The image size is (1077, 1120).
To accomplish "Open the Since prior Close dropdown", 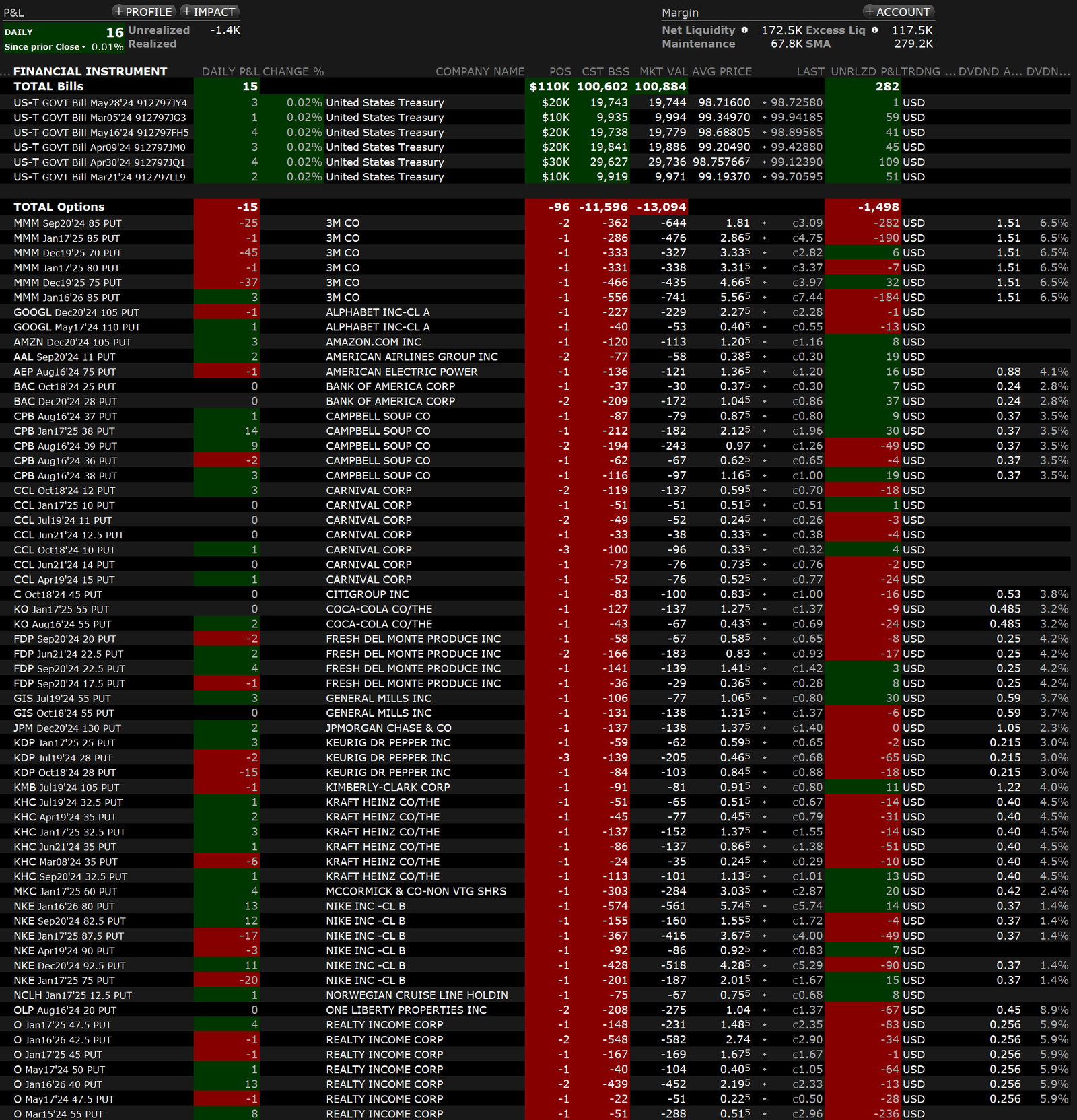I will [x=45, y=47].
